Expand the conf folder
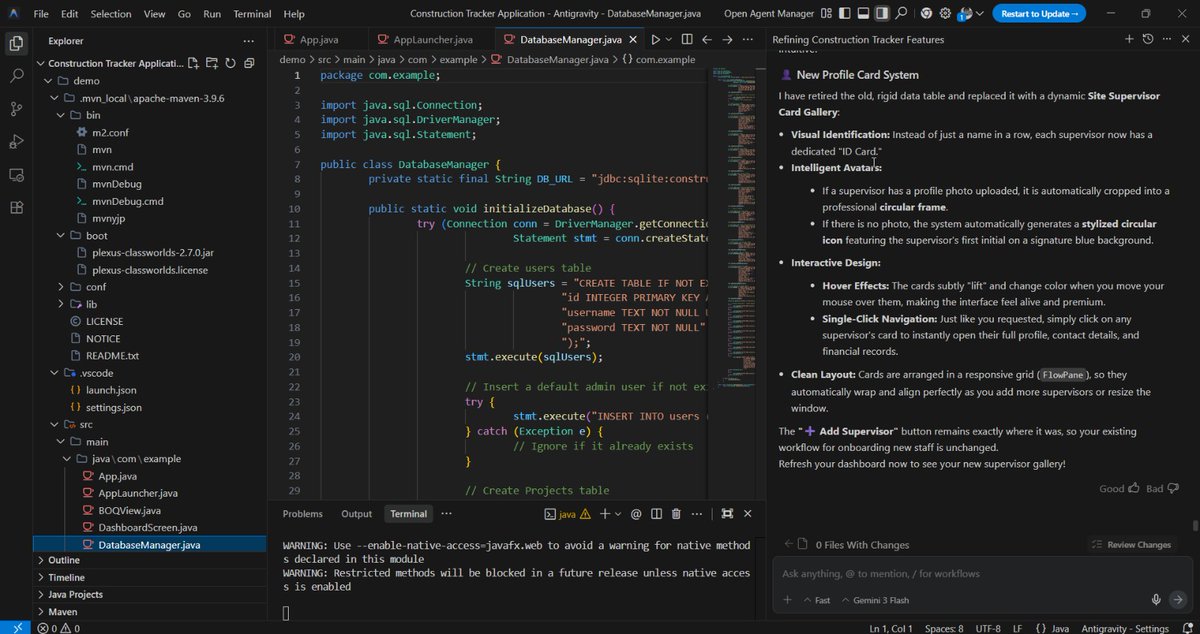The height and width of the screenshot is (634, 1200). tap(62, 286)
